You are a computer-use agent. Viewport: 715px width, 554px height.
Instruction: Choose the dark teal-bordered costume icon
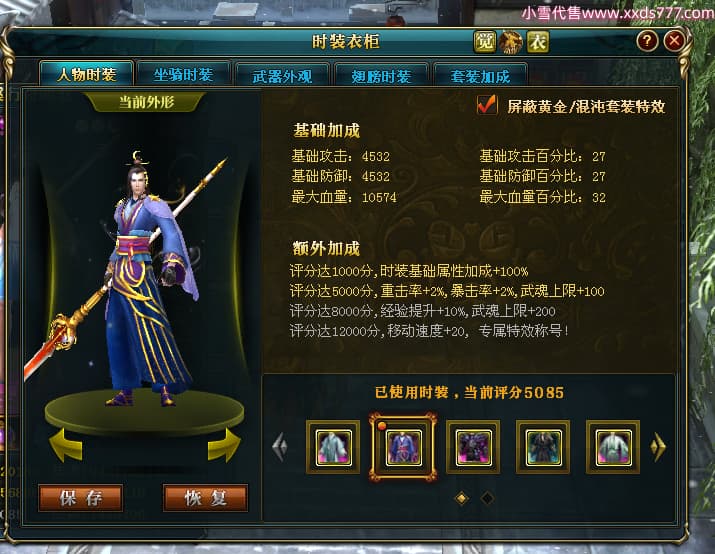(x=543, y=447)
